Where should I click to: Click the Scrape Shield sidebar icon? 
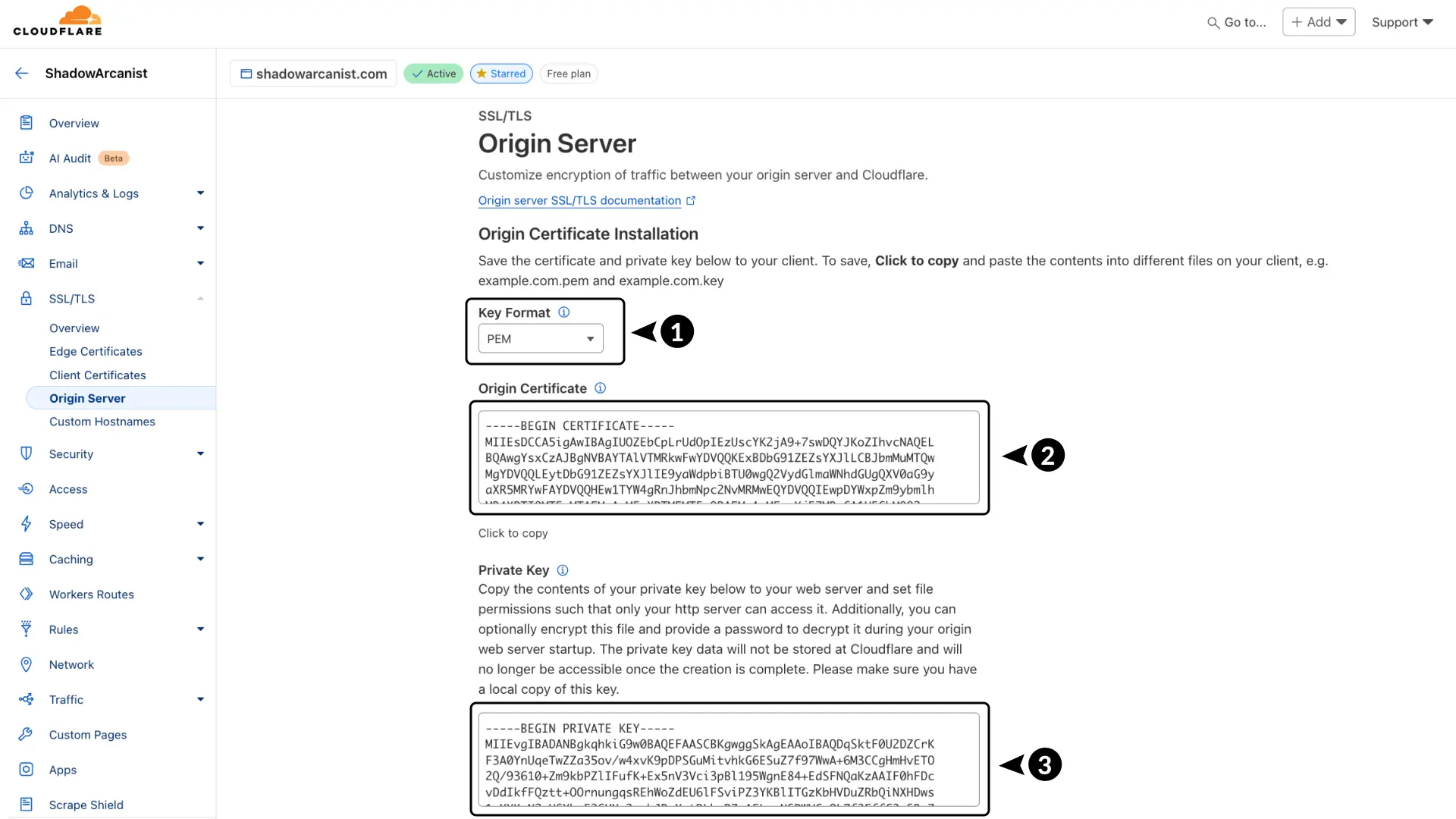click(x=27, y=804)
